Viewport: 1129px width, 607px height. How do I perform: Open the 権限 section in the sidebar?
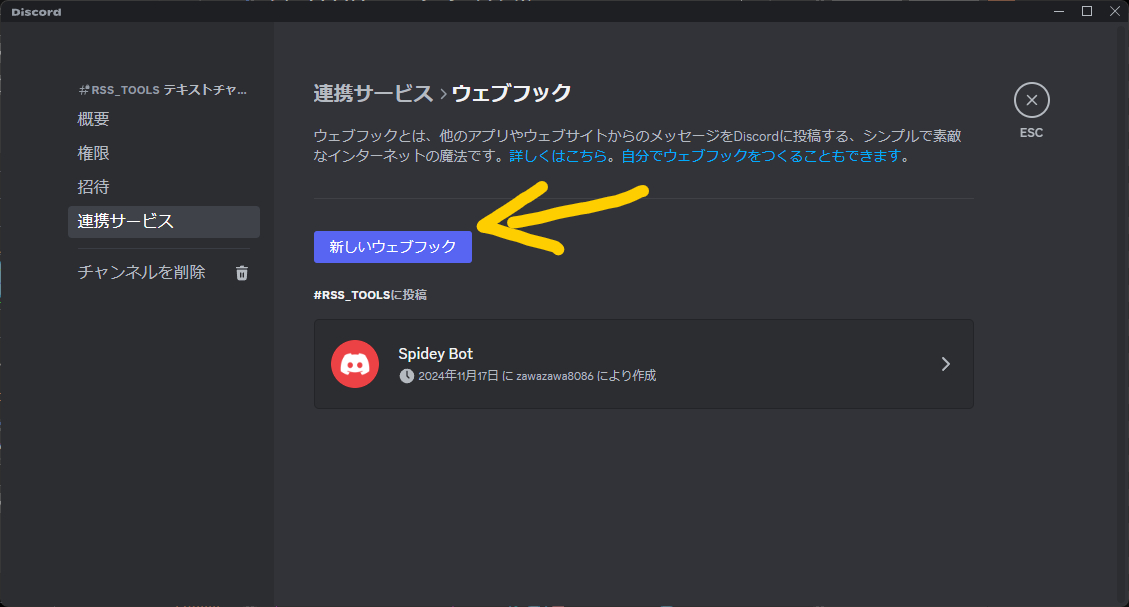93,152
